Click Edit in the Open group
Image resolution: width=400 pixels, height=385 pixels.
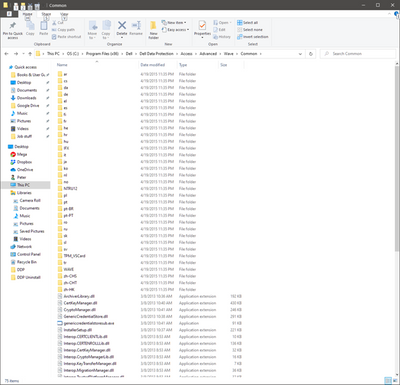point(219,30)
